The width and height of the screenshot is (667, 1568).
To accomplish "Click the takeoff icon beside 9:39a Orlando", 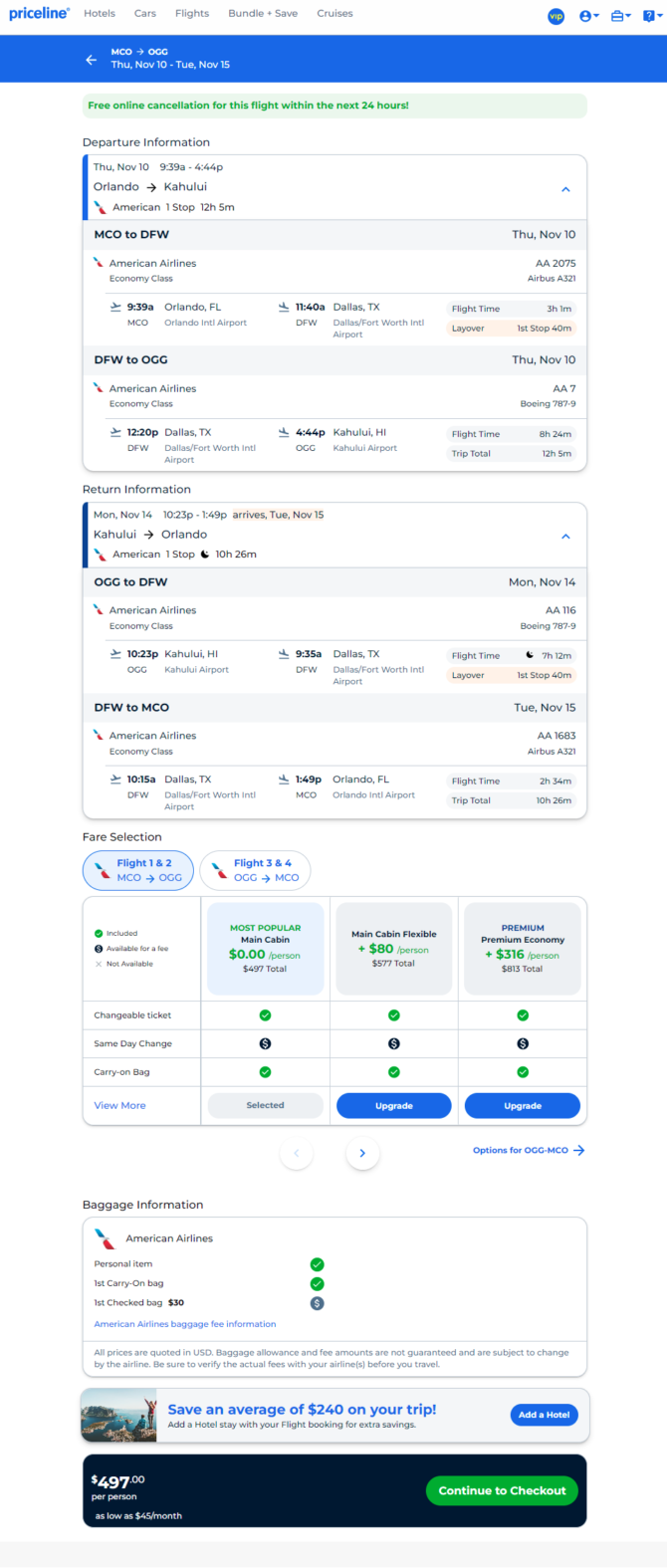I will pos(115,307).
